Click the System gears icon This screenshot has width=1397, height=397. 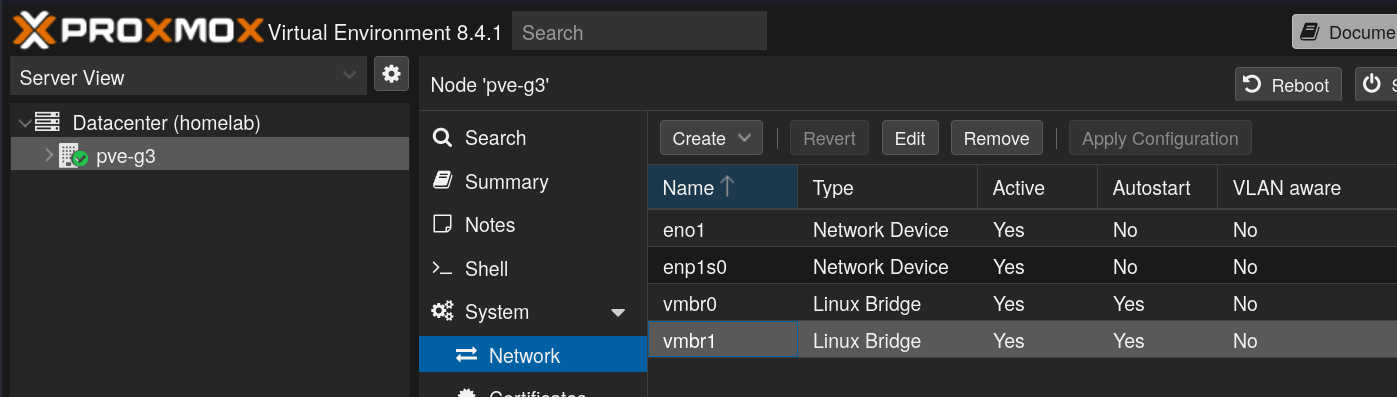click(442, 311)
